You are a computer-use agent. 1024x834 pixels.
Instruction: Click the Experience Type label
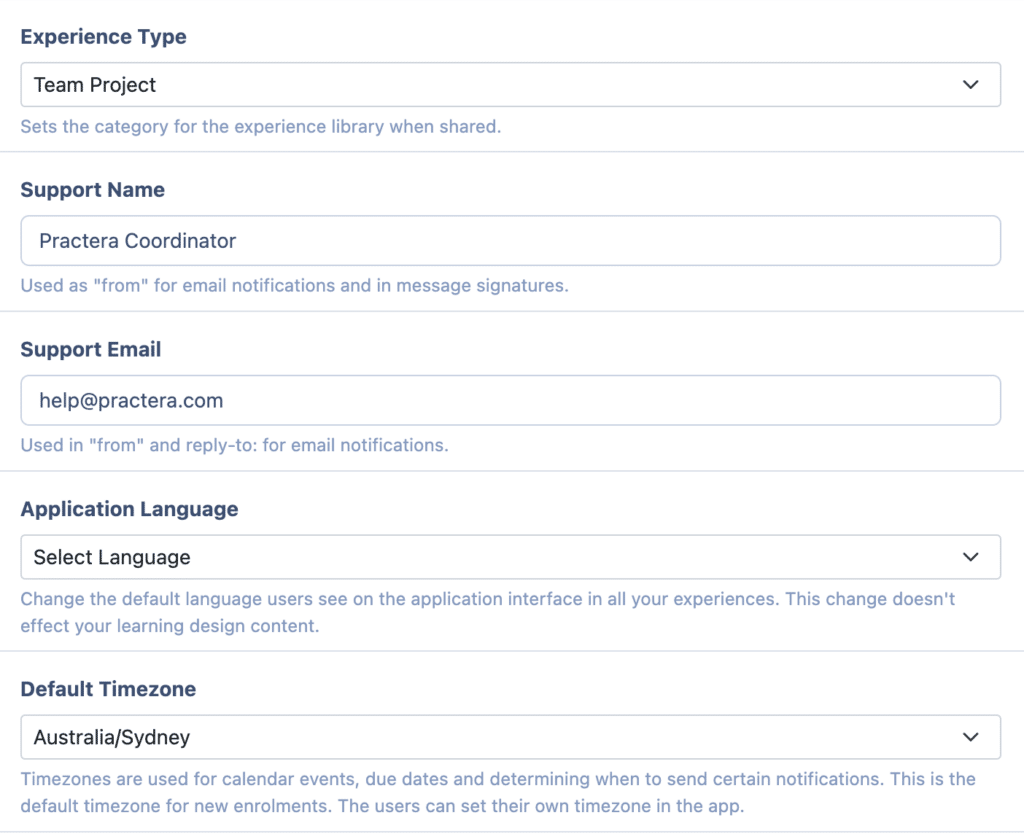103,37
